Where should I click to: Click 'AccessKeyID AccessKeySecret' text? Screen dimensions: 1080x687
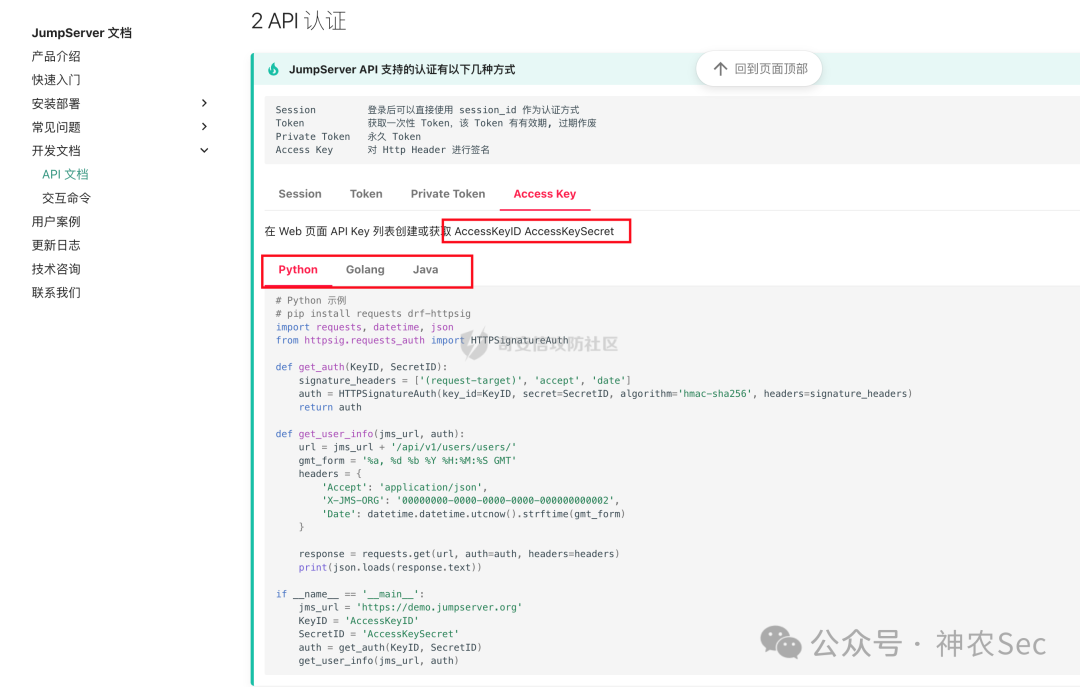(534, 232)
